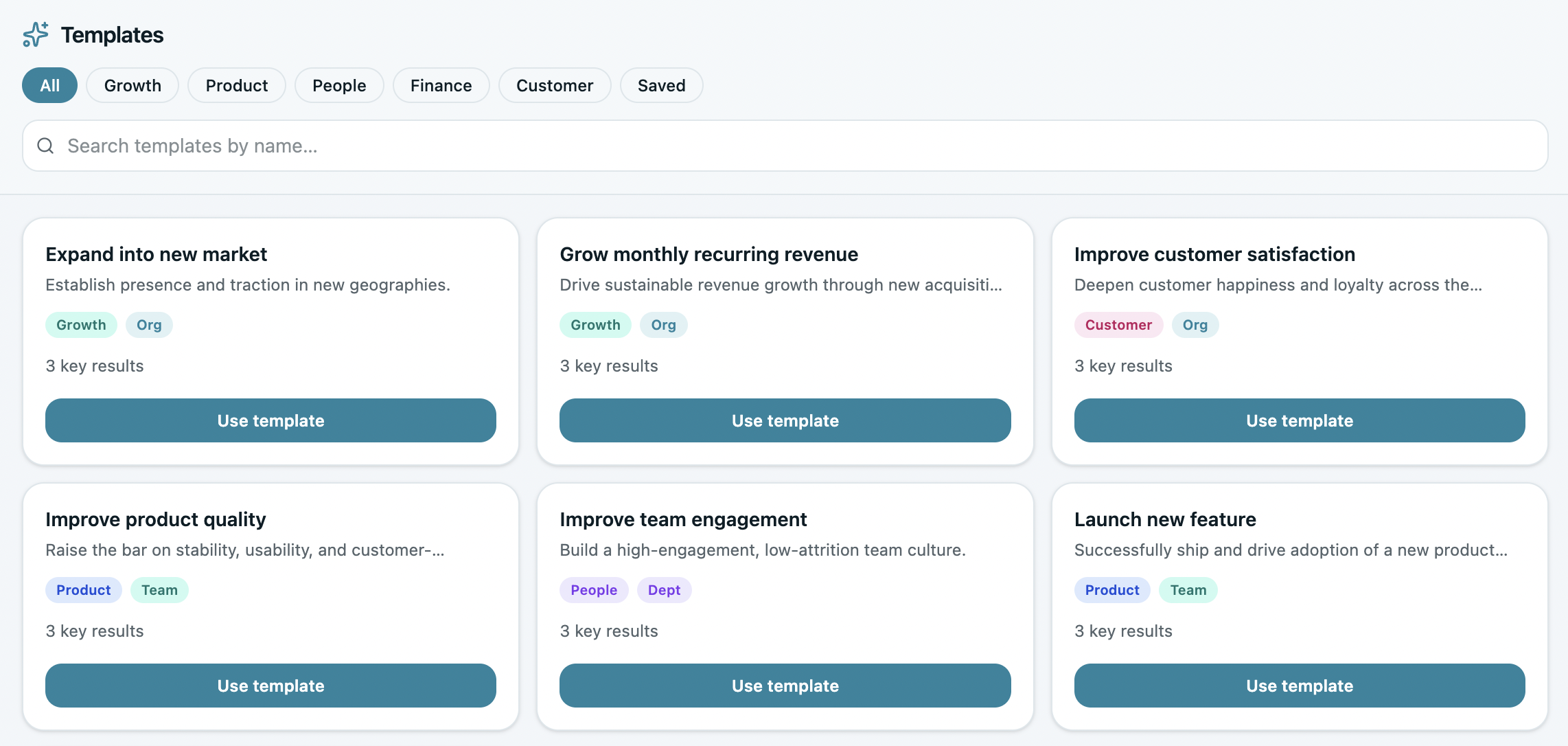Click Growth tag on Expand into new market
1568x746 pixels.
point(81,325)
